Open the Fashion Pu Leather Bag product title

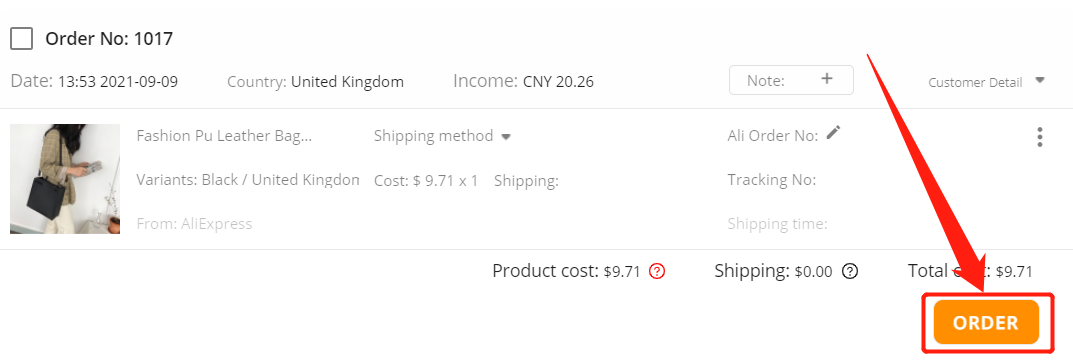[x=224, y=136]
